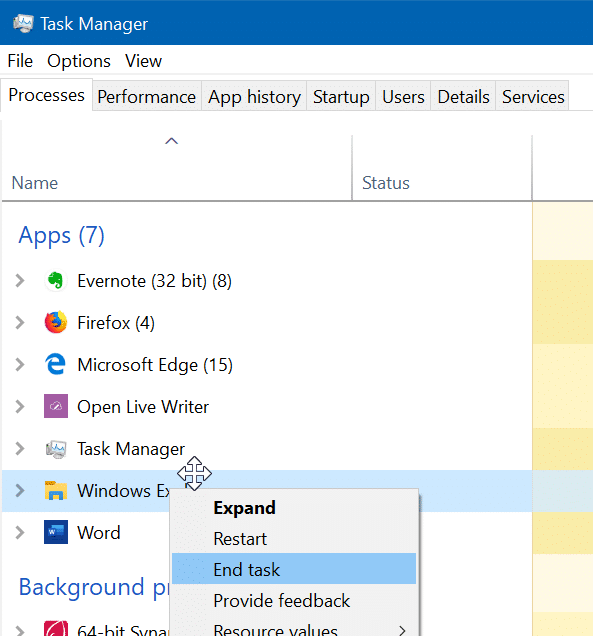Viewport: 593px width, 636px height.
Task: Expand the Word process entry
Action: tap(19, 533)
